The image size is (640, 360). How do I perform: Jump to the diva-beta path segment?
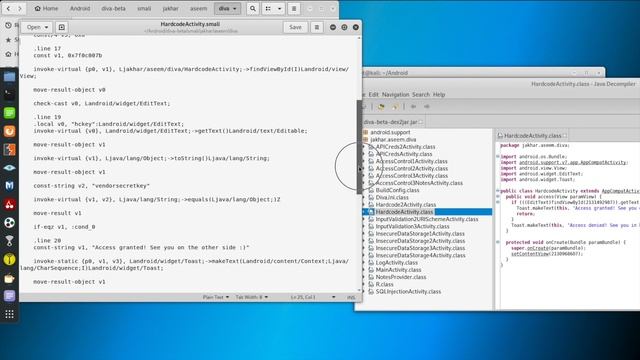tap(113, 8)
